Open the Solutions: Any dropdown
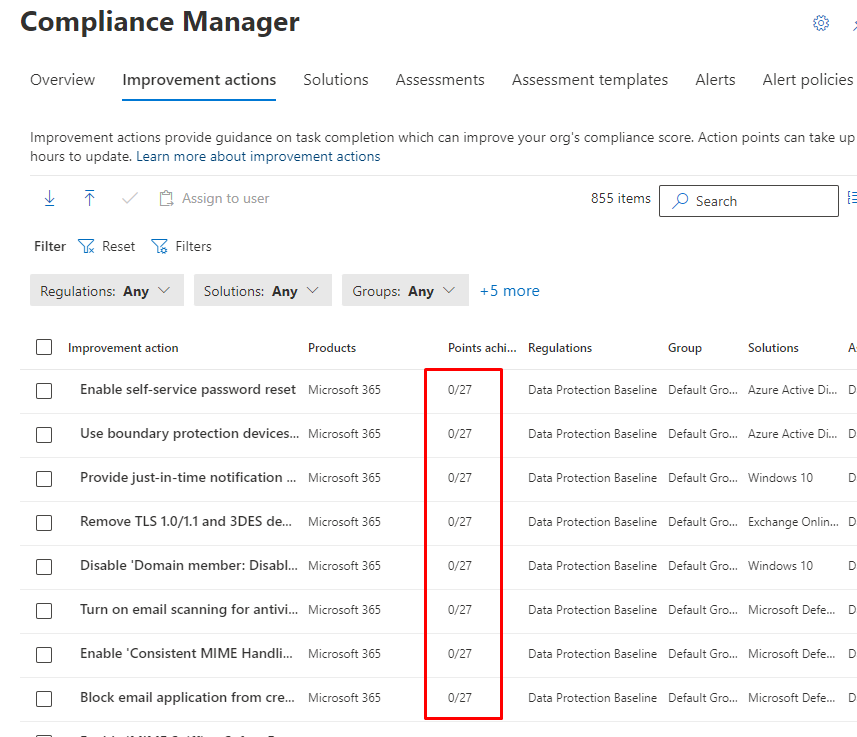Viewport: 857px width, 737px height. 261,291
